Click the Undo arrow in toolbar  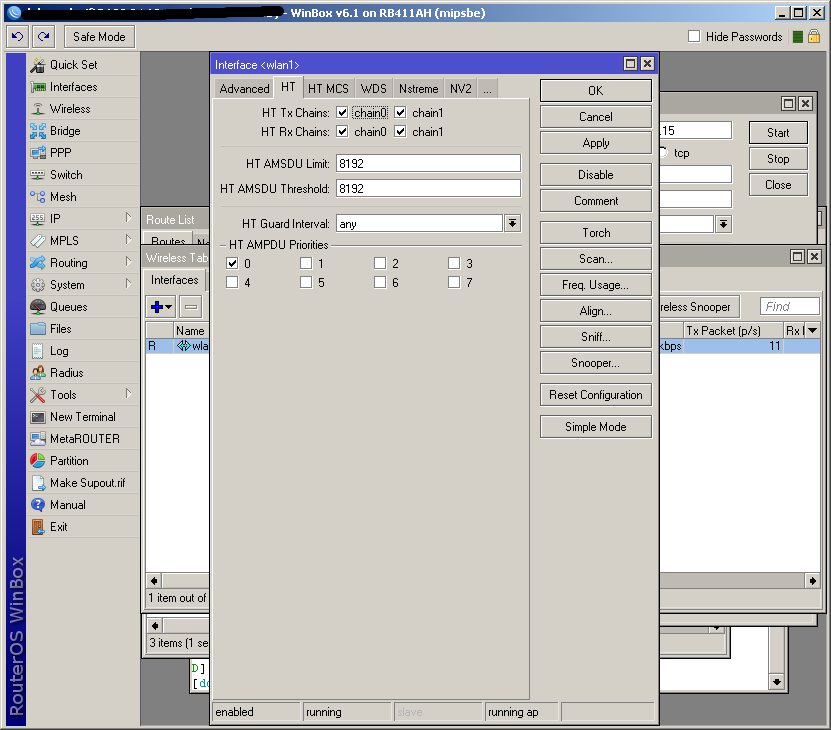pos(17,37)
